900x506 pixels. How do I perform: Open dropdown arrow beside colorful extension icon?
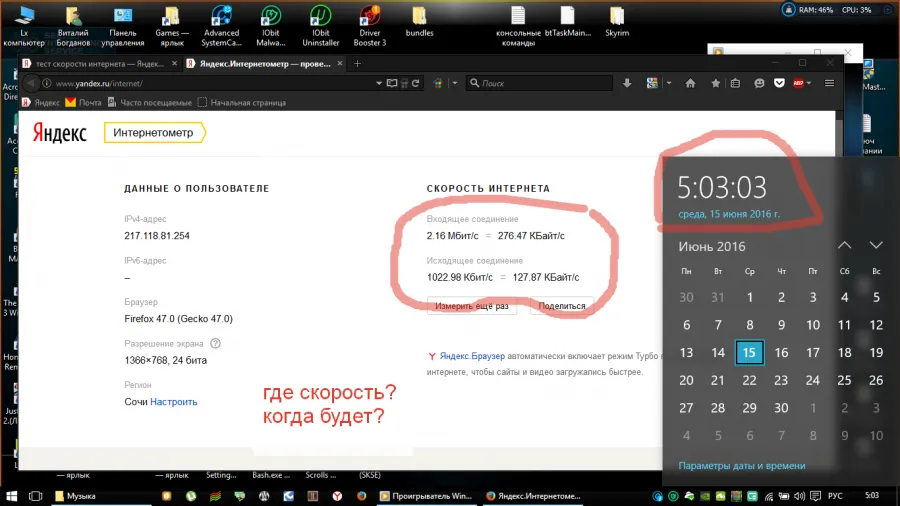pyautogui.click(x=455, y=83)
